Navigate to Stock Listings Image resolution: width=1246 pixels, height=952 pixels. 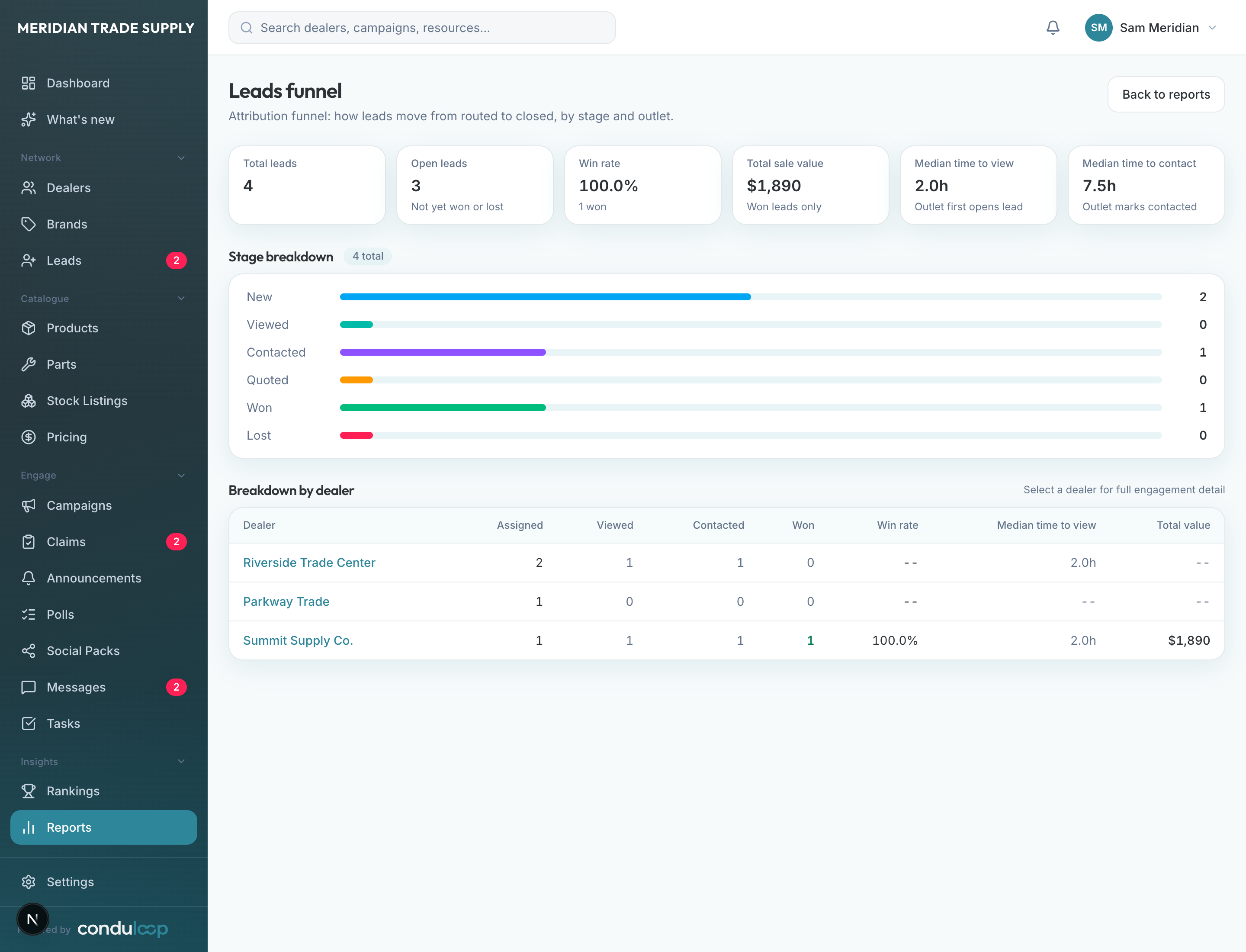(x=104, y=400)
